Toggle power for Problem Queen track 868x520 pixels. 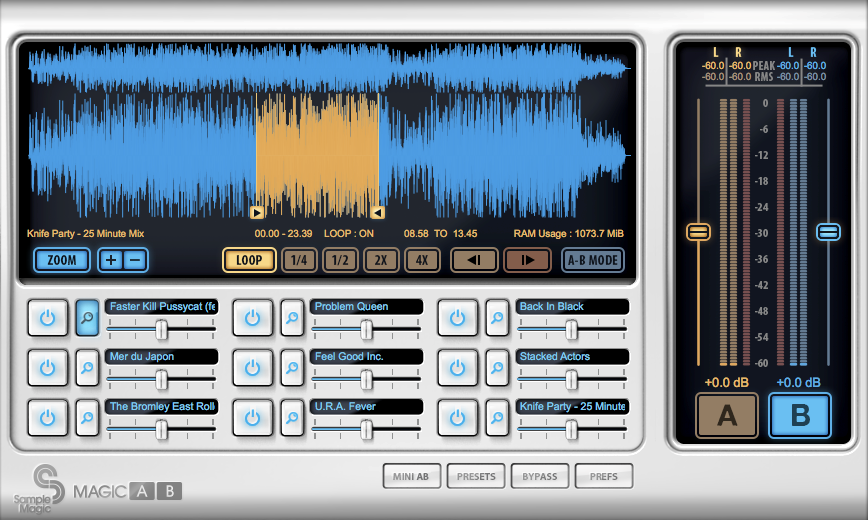pyautogui.click(x=252, y=318)
